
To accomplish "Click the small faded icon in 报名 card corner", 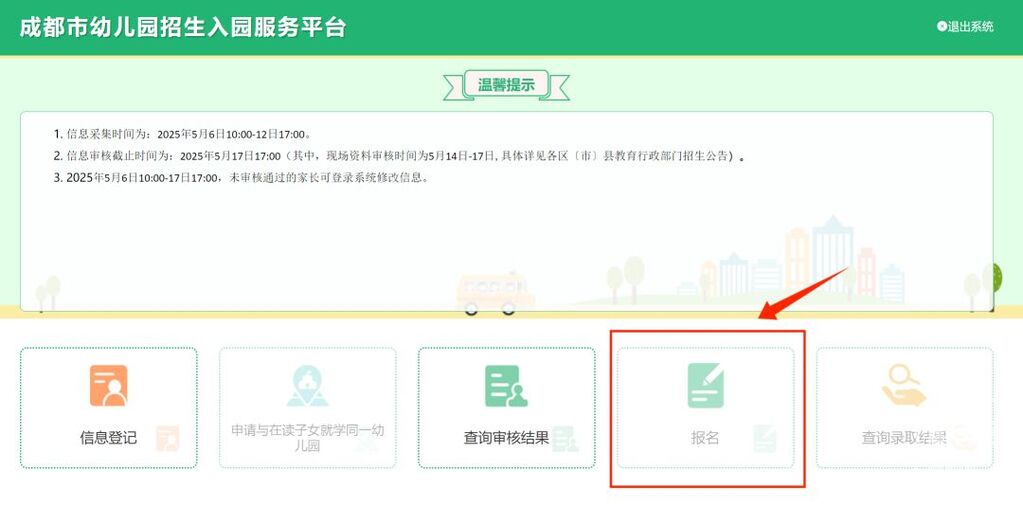I will 764,438.
